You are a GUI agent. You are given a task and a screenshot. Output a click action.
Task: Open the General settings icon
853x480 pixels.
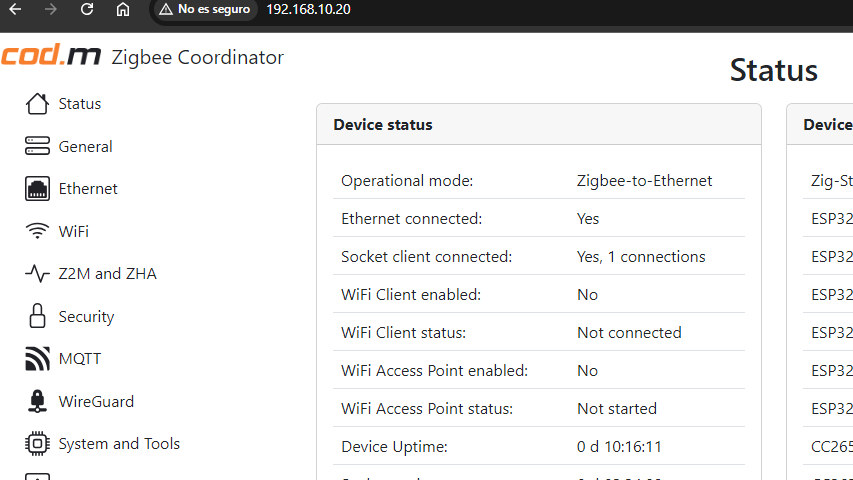[37, 146]
